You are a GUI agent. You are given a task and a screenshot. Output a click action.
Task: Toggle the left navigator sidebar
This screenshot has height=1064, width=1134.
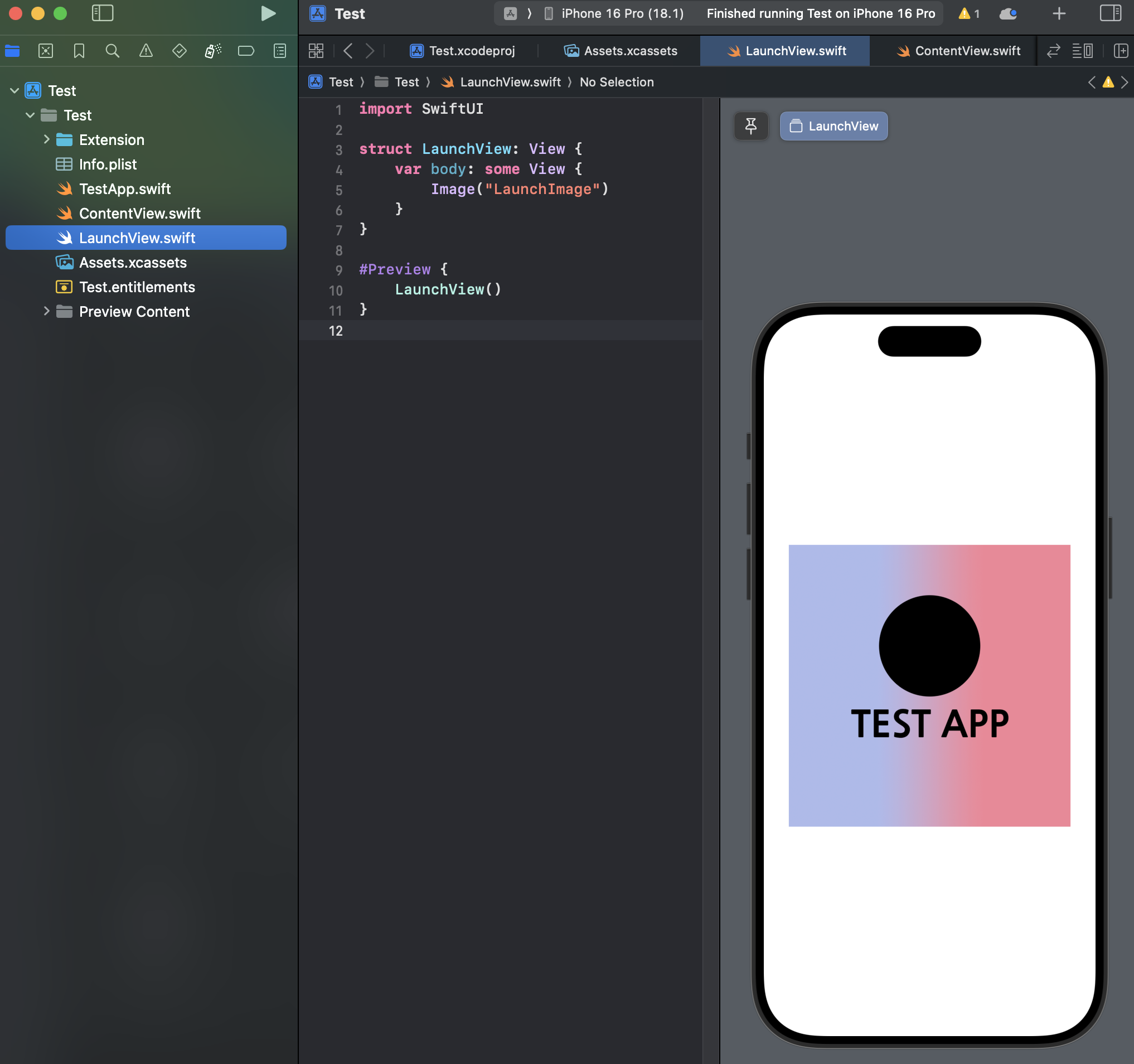click(103, 14)
